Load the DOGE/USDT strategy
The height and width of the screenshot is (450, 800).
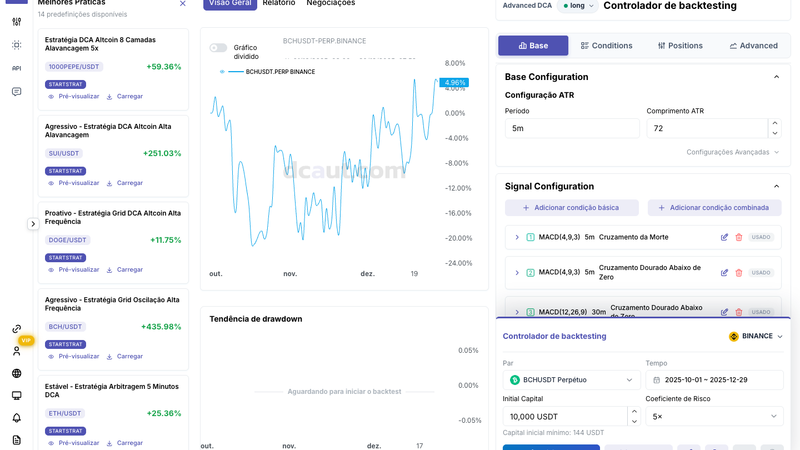pyautogui.click(x=124, y=270)
